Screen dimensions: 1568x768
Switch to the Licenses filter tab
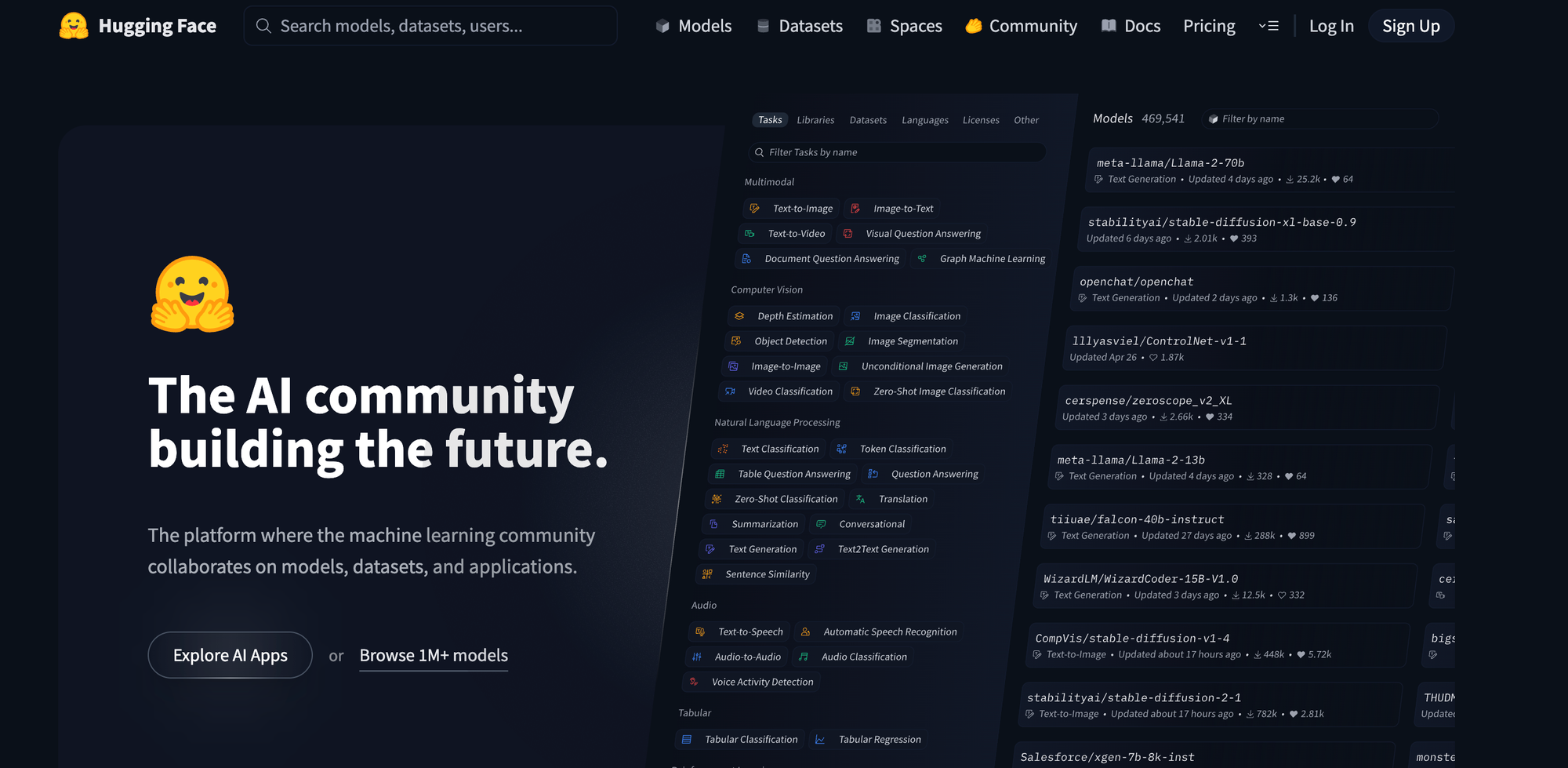coord(981,120)
